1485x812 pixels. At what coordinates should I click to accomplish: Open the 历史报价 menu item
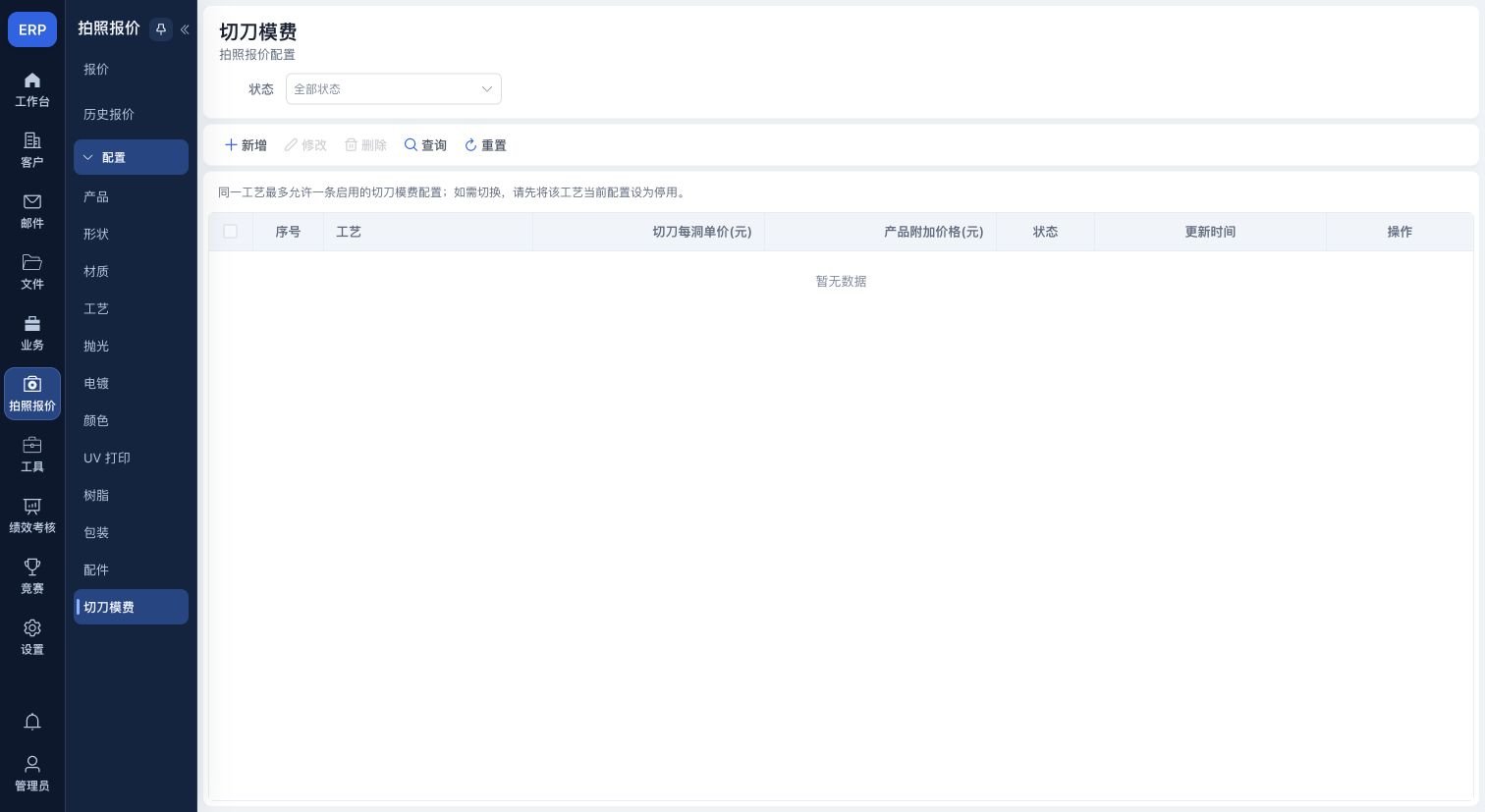[131, 114]
